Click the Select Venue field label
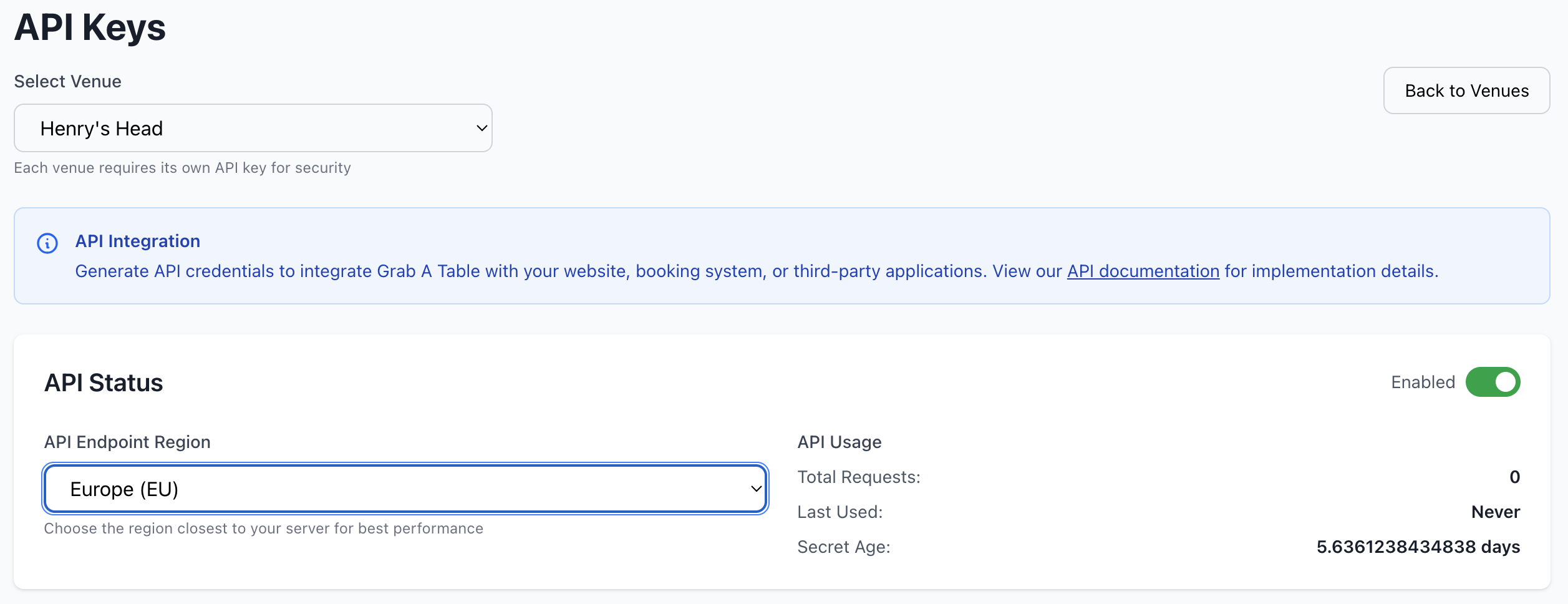This screenshot has width=1568, height=604. coord(68,82)
